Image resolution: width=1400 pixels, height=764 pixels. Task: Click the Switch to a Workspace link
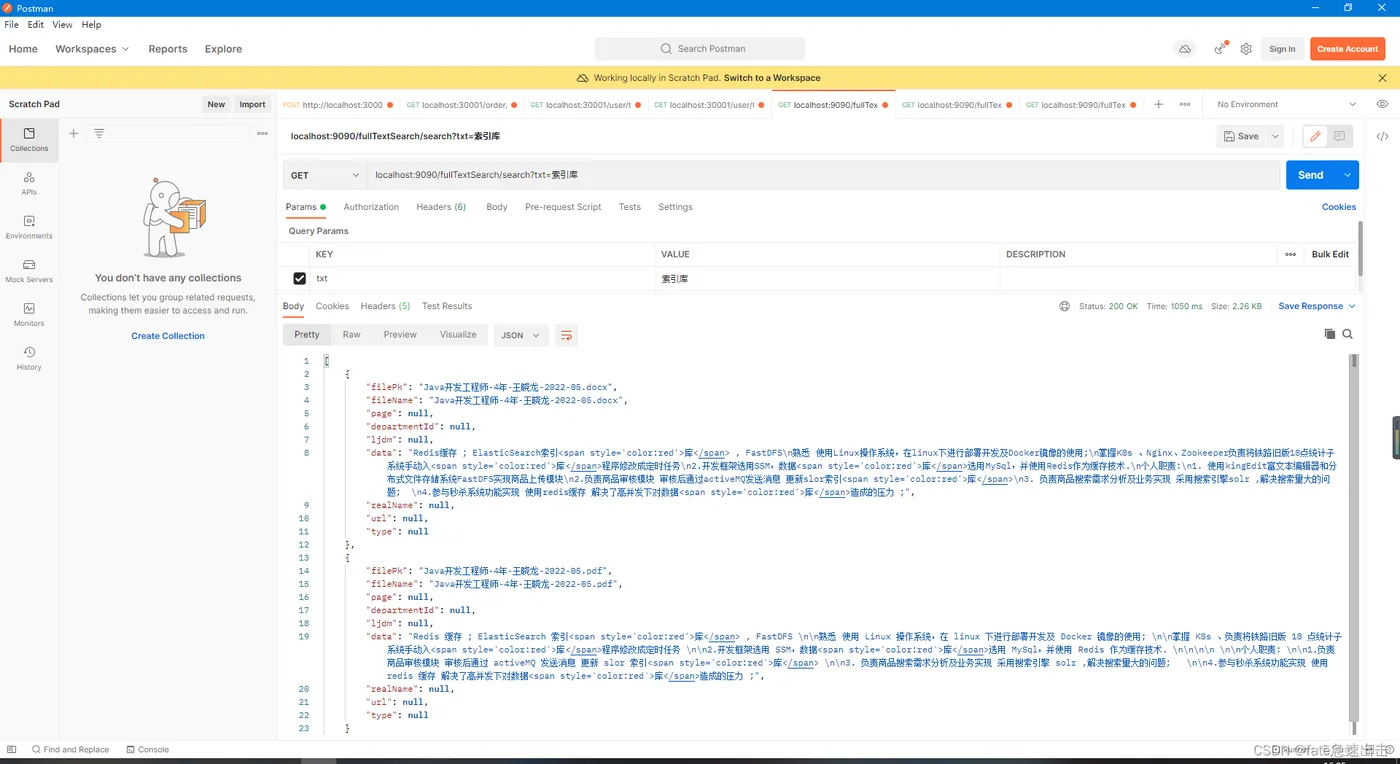tap(772, 78)
